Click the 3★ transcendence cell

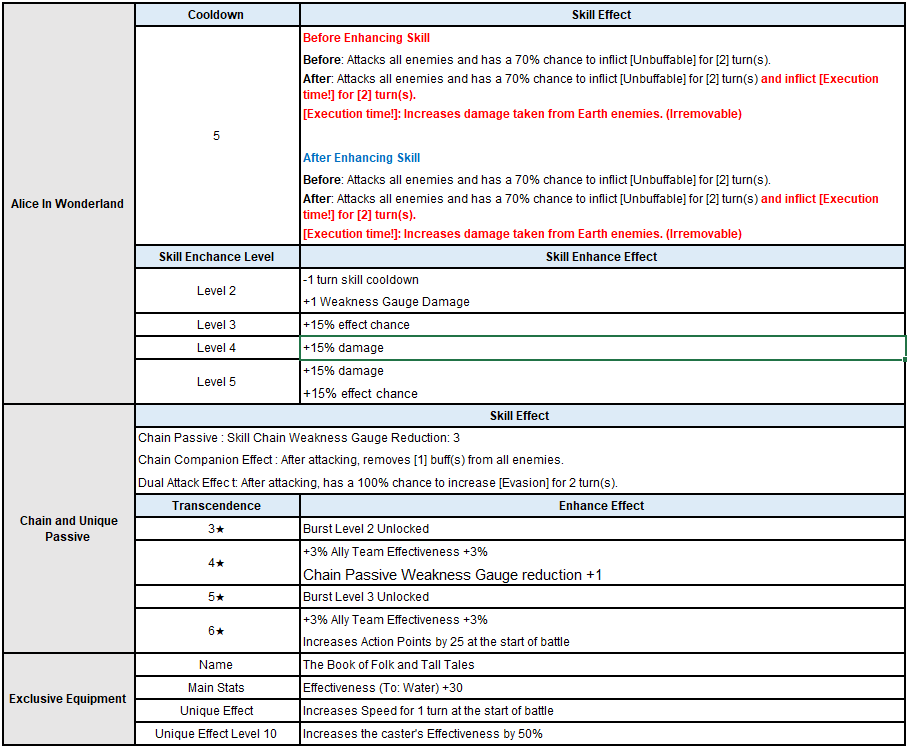click(216, 529)
